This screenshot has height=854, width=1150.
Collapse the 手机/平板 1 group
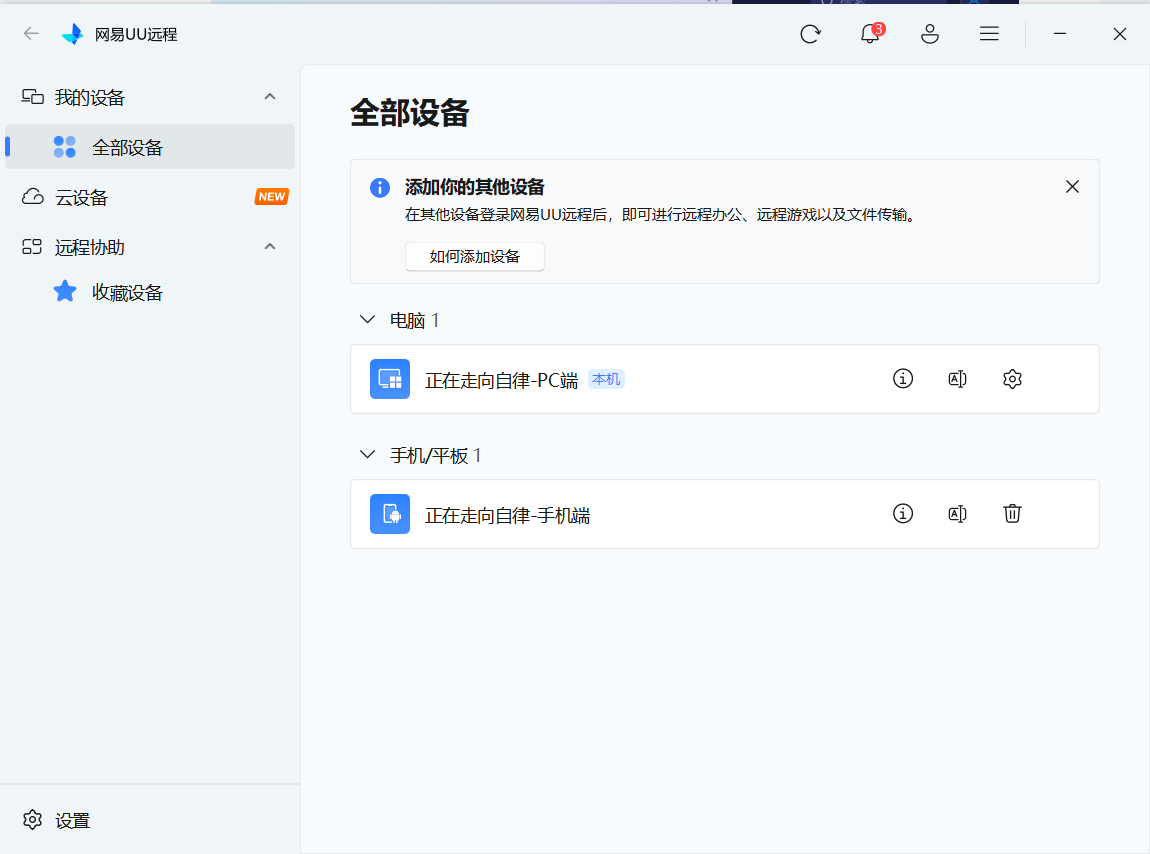[367, 455]
